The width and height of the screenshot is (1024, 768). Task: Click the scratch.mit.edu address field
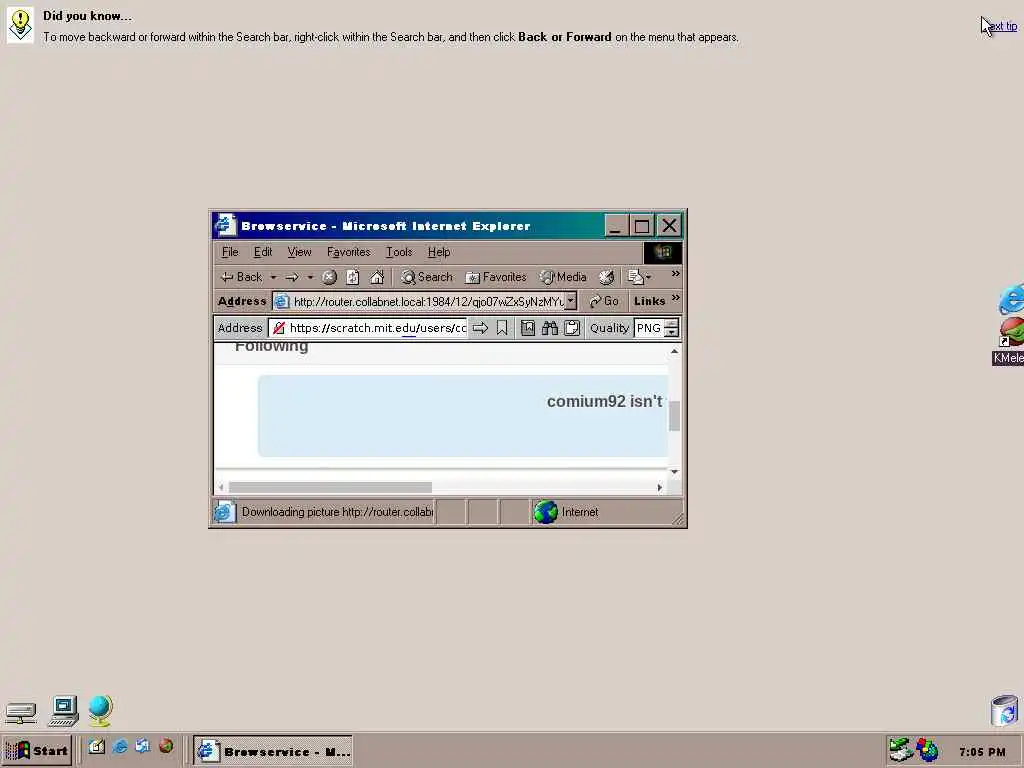pos(368,328)
